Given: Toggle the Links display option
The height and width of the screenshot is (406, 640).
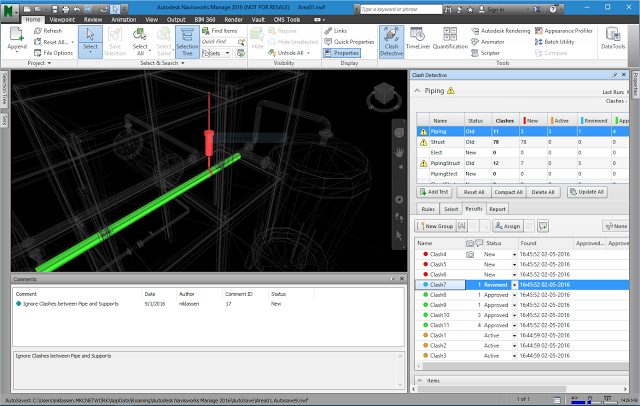Looking at the screenshot, I should (336, 31).
